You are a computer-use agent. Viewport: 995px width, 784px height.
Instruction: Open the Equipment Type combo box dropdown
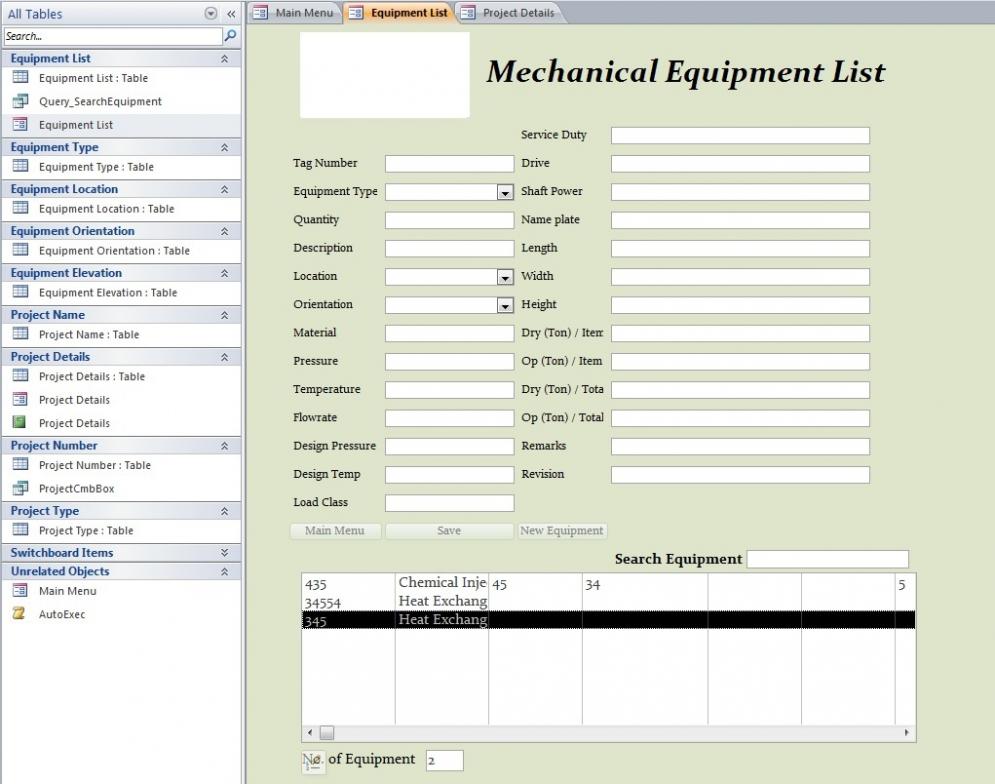(505, 193)
